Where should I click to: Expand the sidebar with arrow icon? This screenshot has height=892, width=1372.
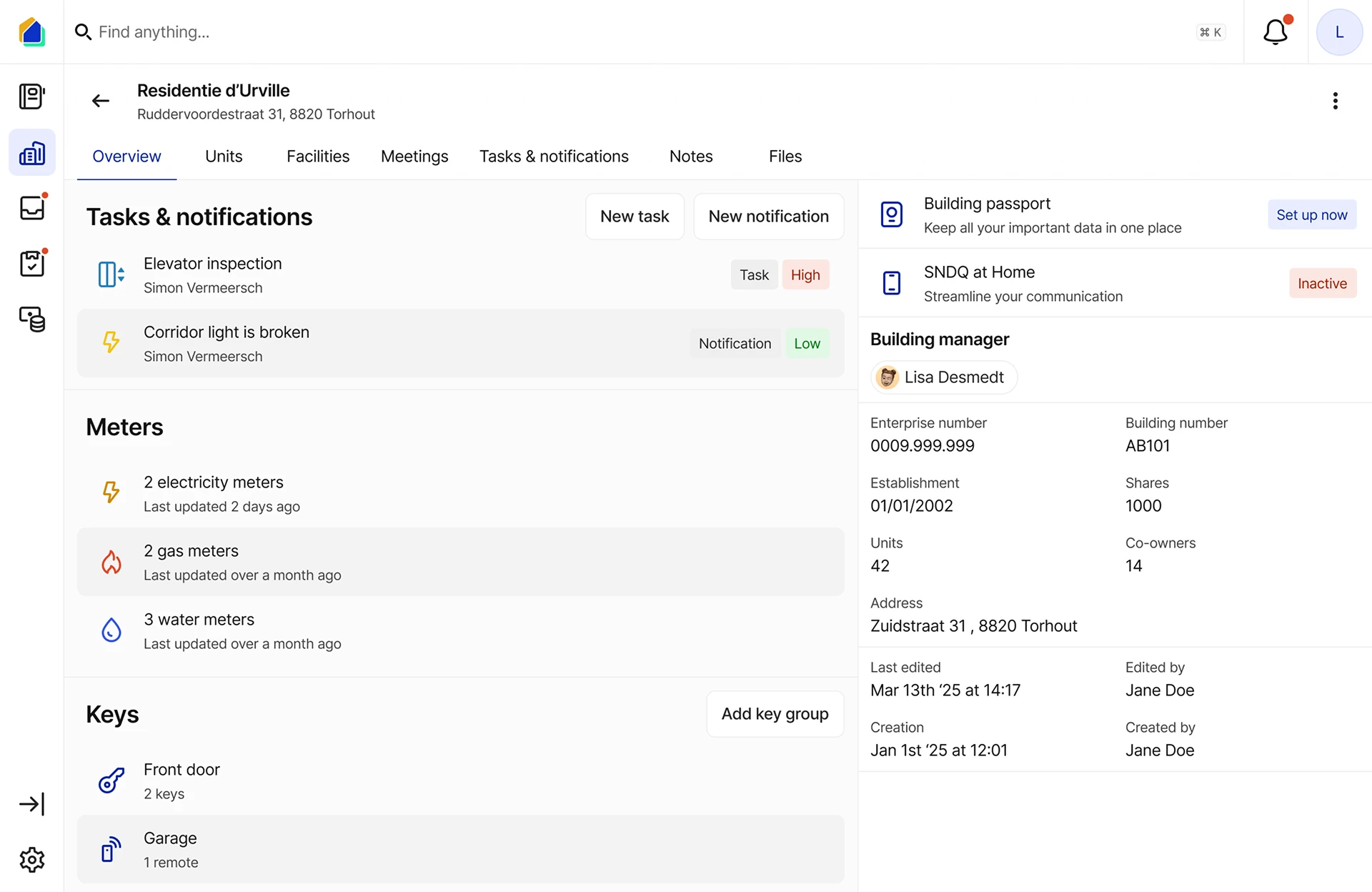(32, 804)
